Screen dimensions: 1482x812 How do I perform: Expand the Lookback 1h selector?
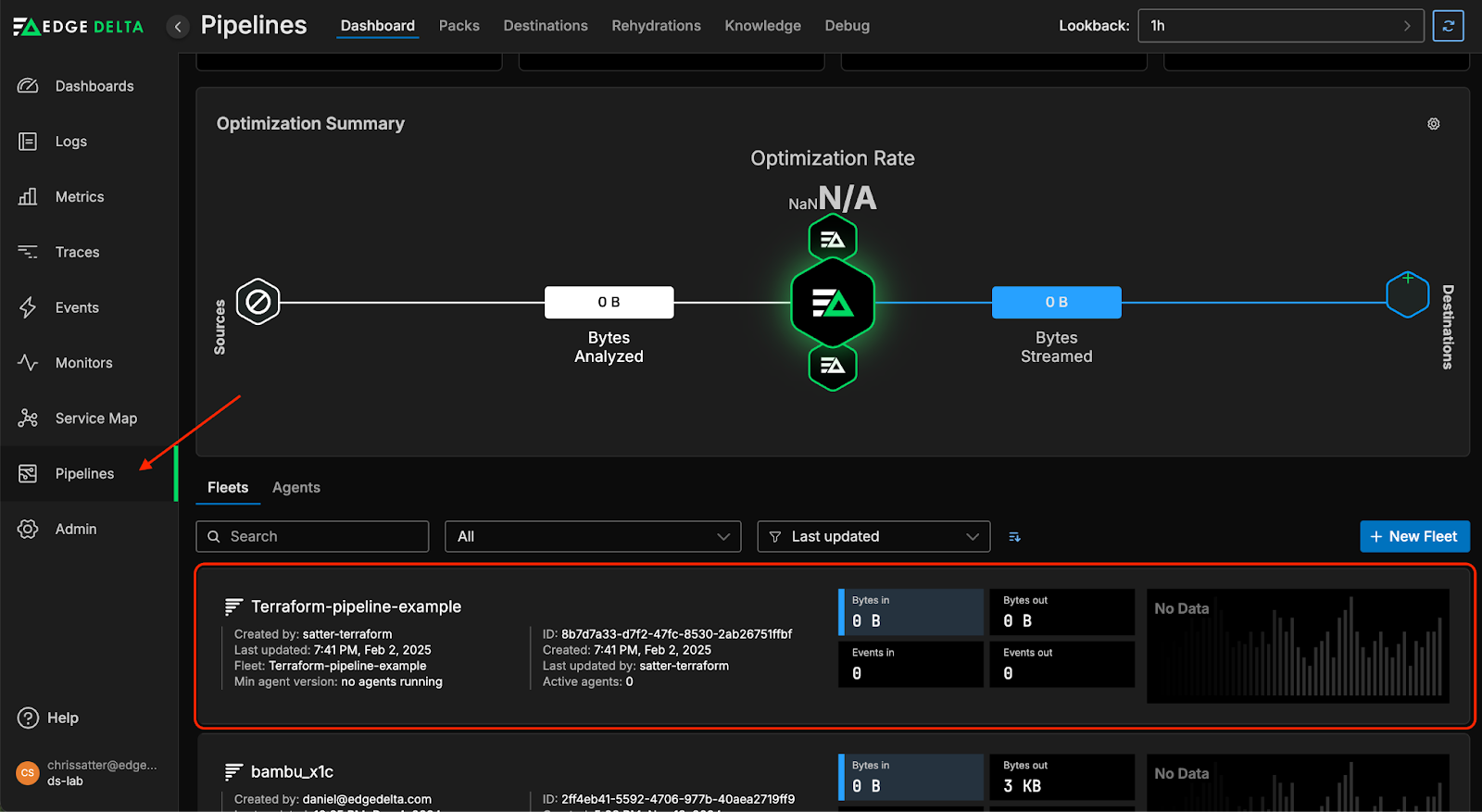1280,26
